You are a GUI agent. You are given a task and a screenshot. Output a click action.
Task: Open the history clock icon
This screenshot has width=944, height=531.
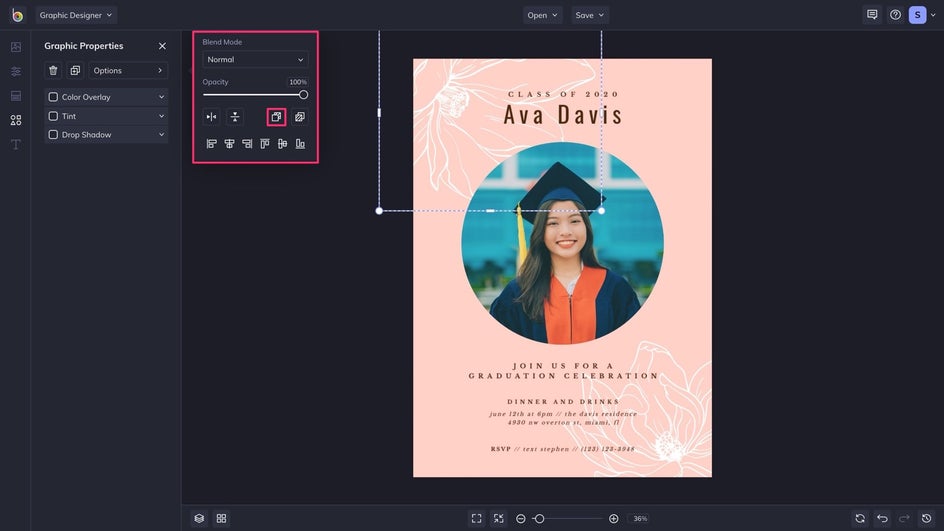[x=927, y=518]
